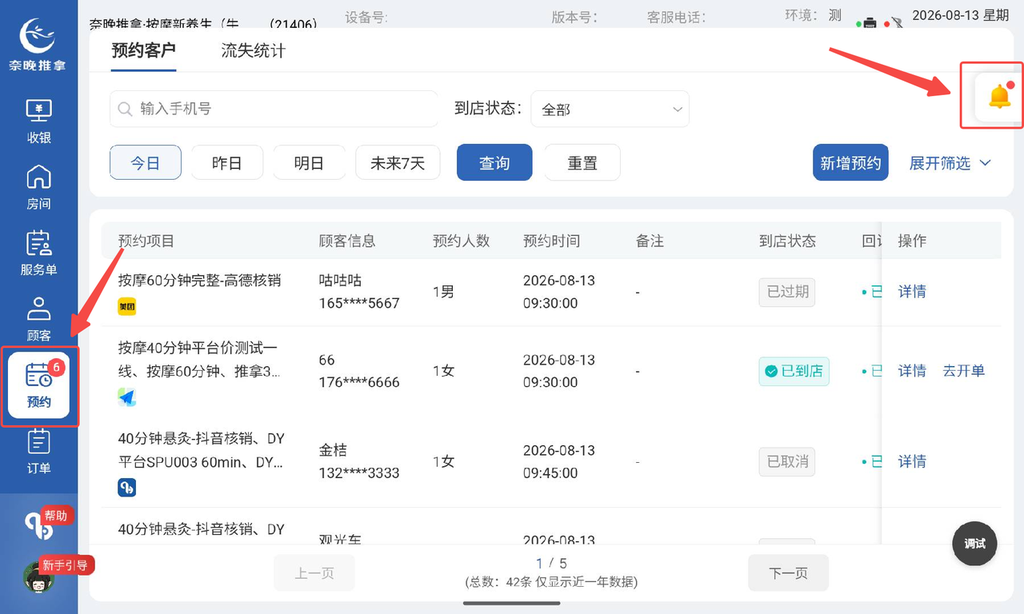The image size is (1024, 614).
Task: Click the 已取消 status tag
Action: [787, 462]
